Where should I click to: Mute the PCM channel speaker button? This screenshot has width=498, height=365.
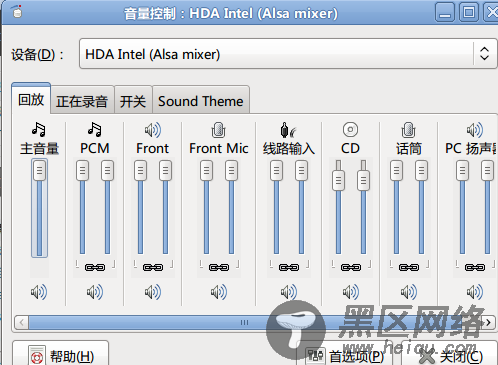(95, 292)
